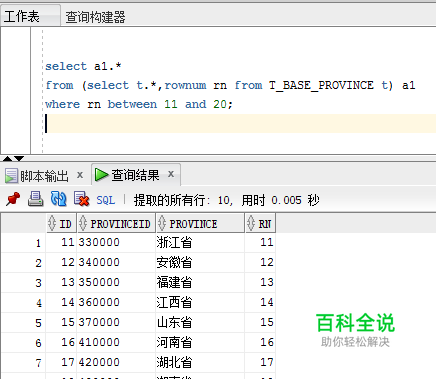
Task: Select the cell 江西省
Action: point(200,302)
